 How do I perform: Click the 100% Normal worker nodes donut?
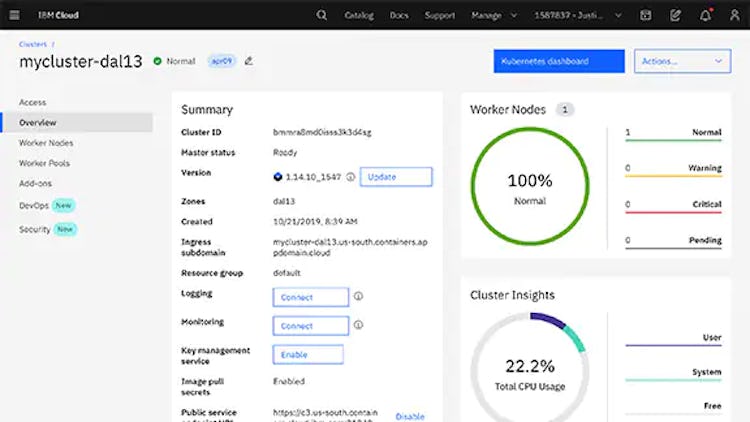(530, 186)
